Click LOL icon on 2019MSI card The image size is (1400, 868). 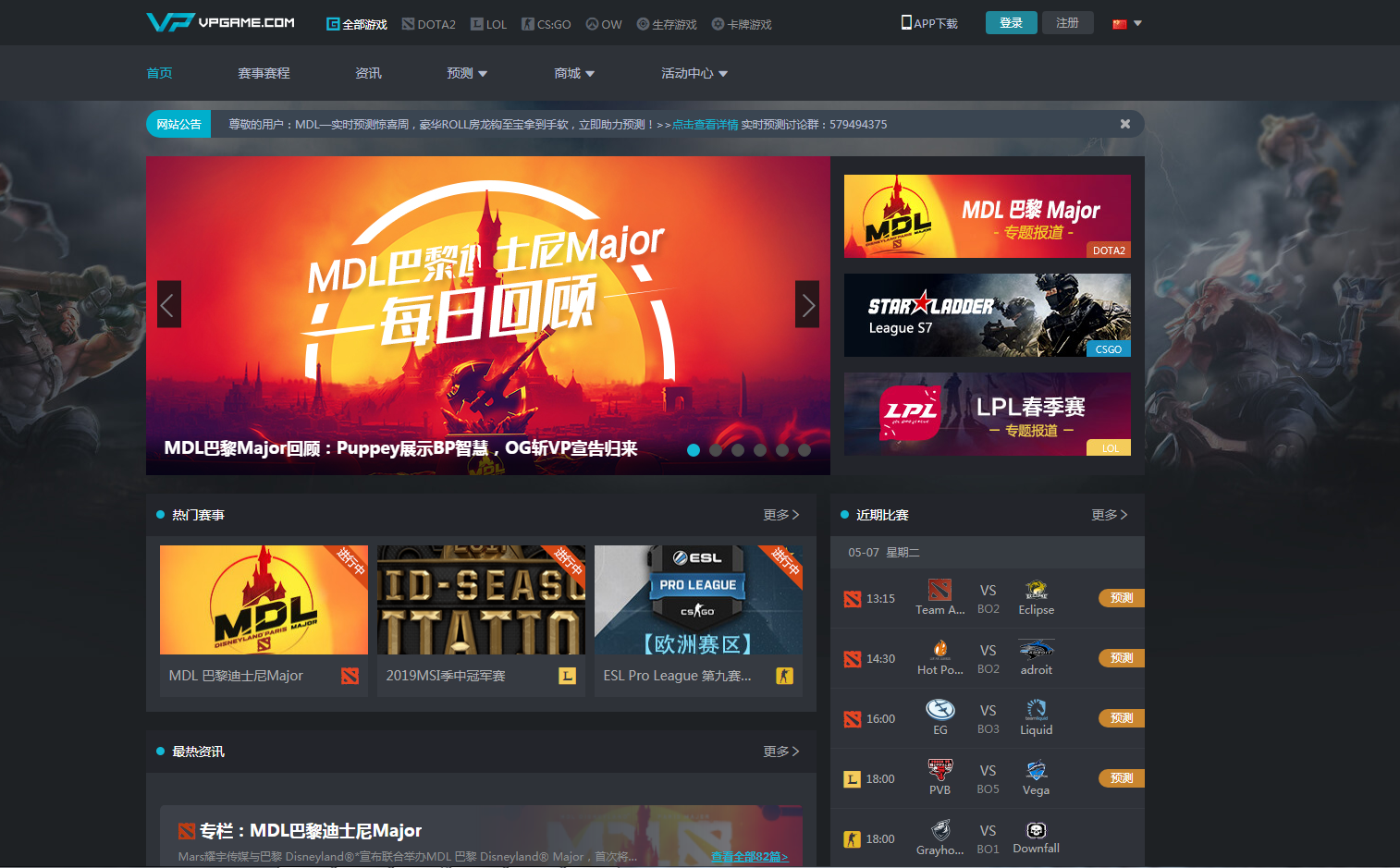coord(567,676)
